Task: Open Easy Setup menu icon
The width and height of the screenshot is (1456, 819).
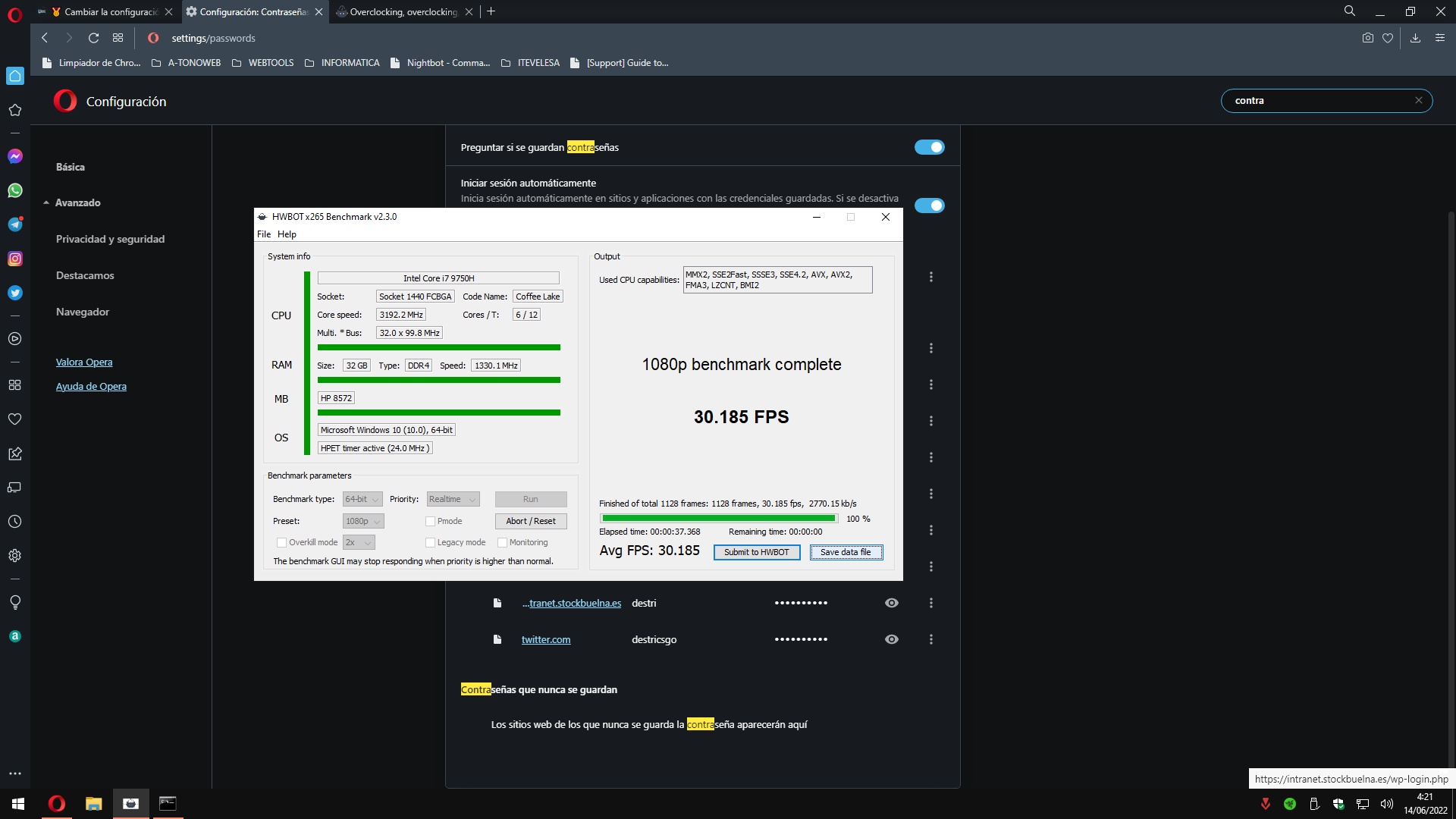Action: coord(1440,38)
